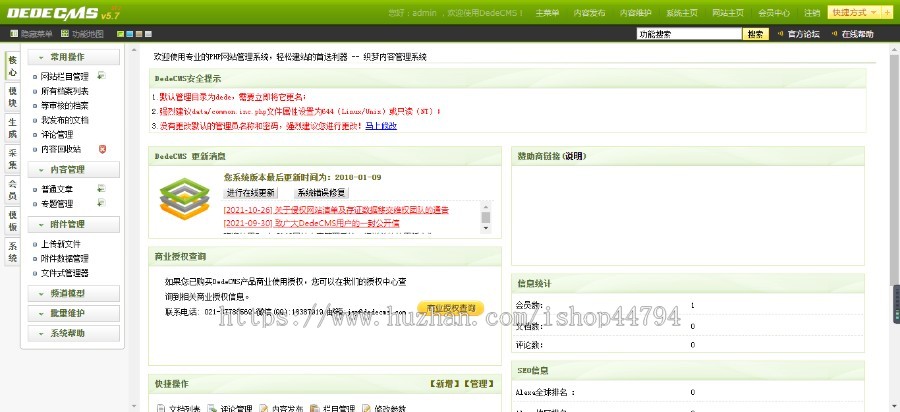Click the 功能搜索 search input field
This screenshot has width=900, height=412.
(x=689, y=34)
